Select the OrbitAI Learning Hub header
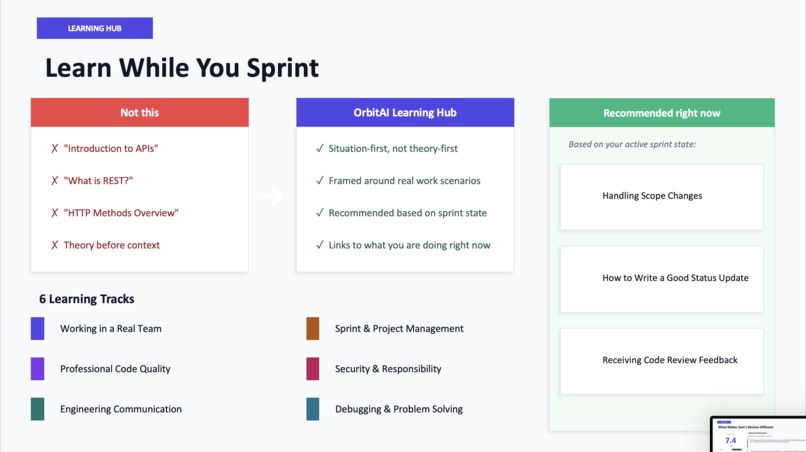Viewport: 806px width, 452px height. tap(405, 113)
